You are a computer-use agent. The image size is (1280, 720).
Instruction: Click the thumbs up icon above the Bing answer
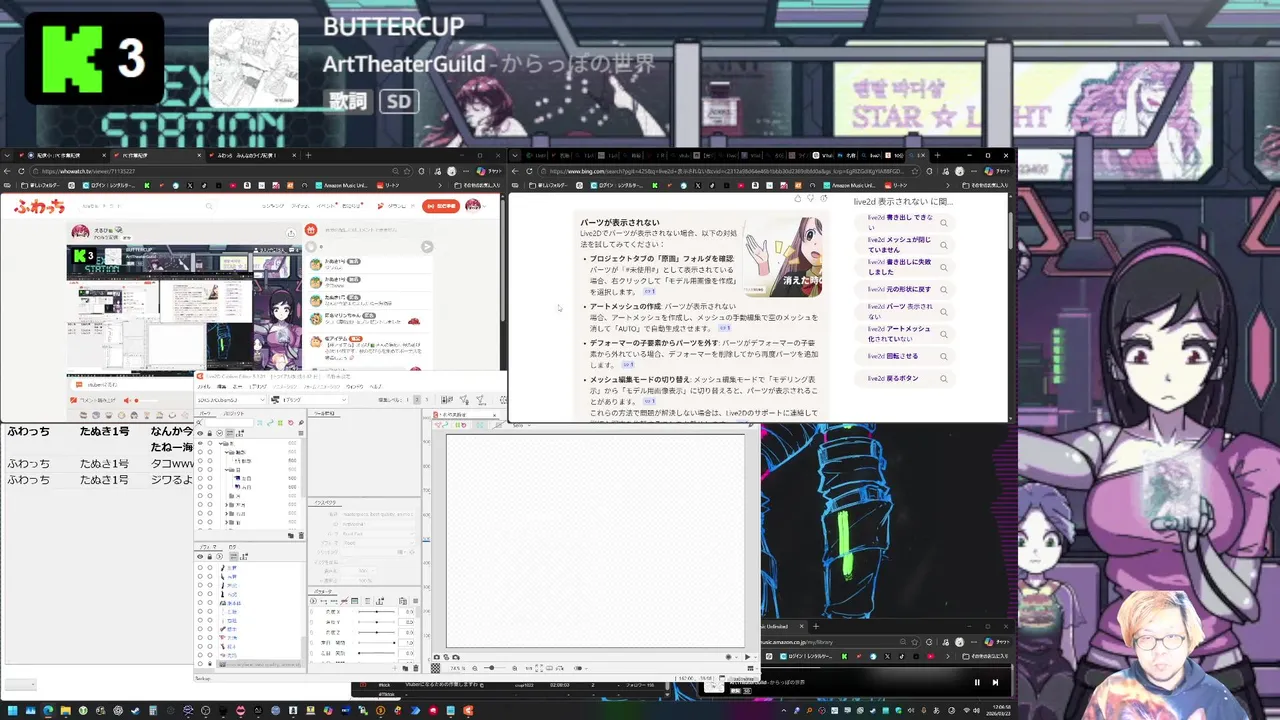coord(798,199)
